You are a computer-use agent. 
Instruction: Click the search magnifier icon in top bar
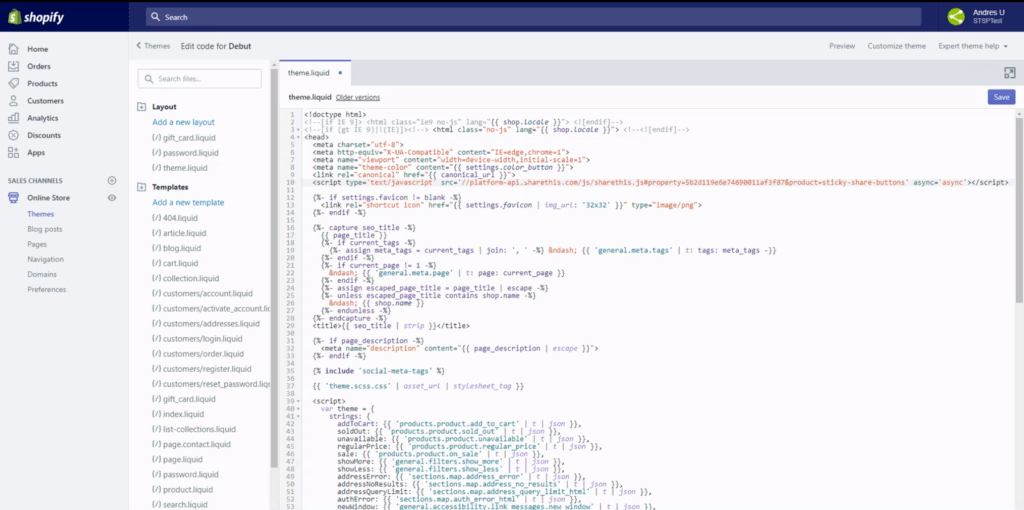point(155,17)
